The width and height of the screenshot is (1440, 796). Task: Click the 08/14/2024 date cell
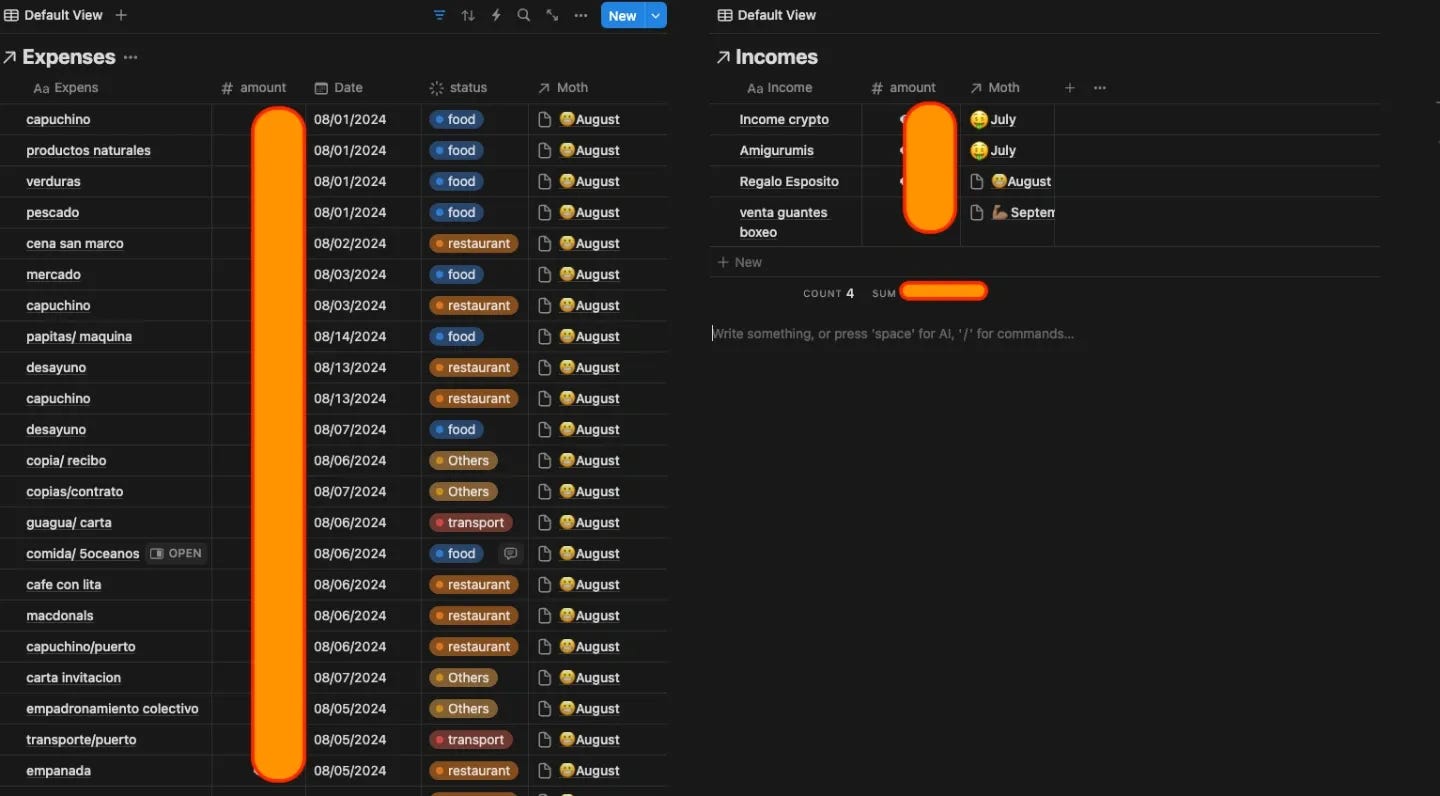tap(350, 337)
